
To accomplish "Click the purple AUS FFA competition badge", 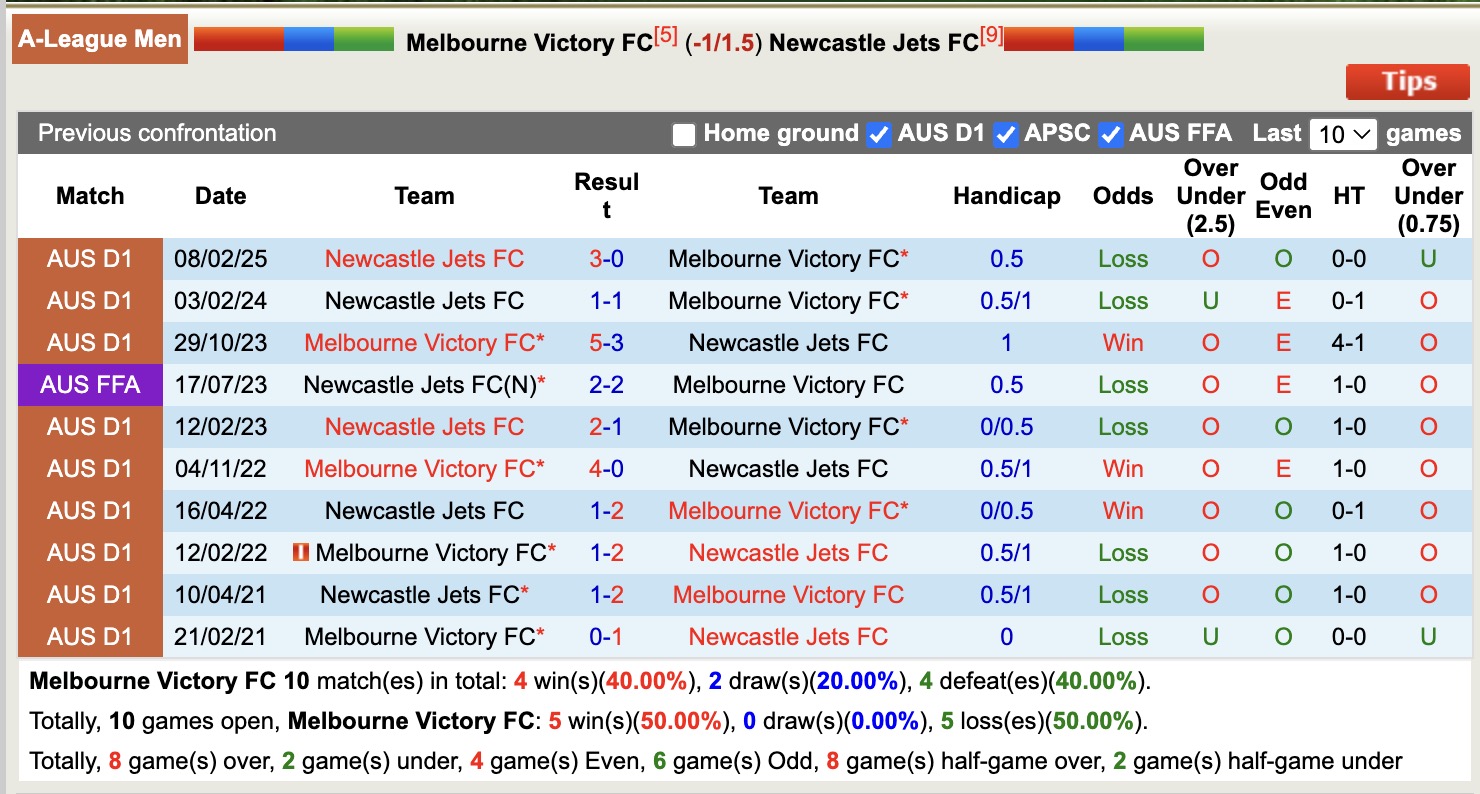I will [x=90, y=384].
